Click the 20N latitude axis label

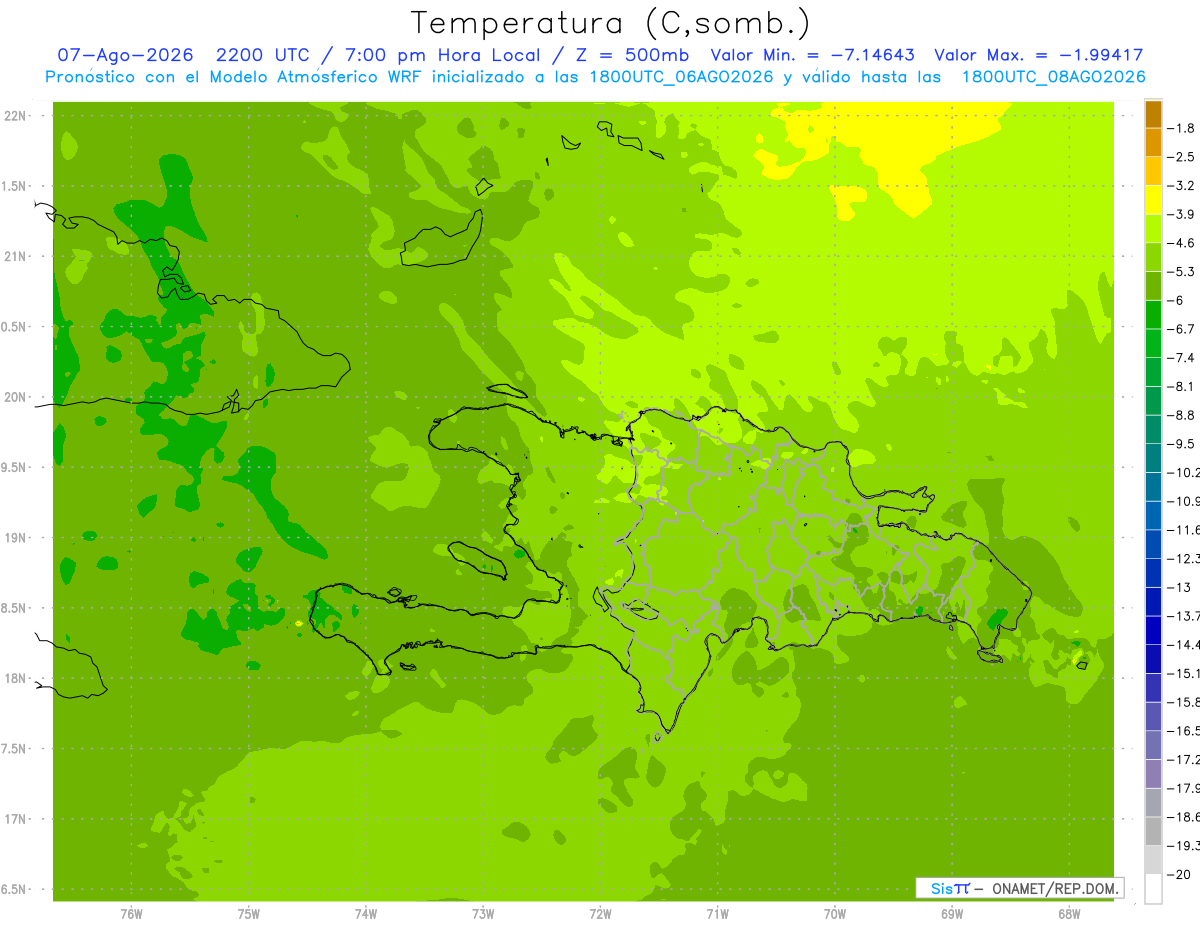pos(15,397)
